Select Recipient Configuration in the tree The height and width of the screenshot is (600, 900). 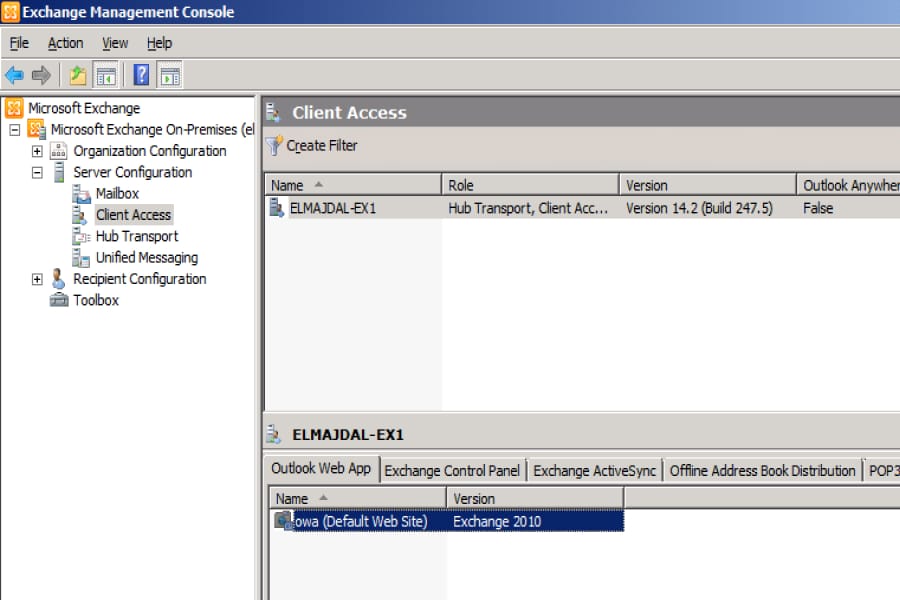139,278
